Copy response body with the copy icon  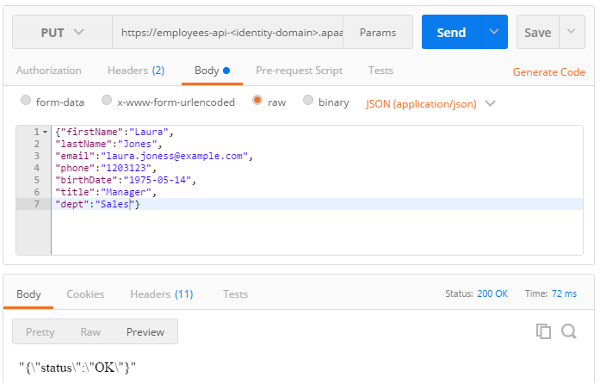(x=543, y=331)
